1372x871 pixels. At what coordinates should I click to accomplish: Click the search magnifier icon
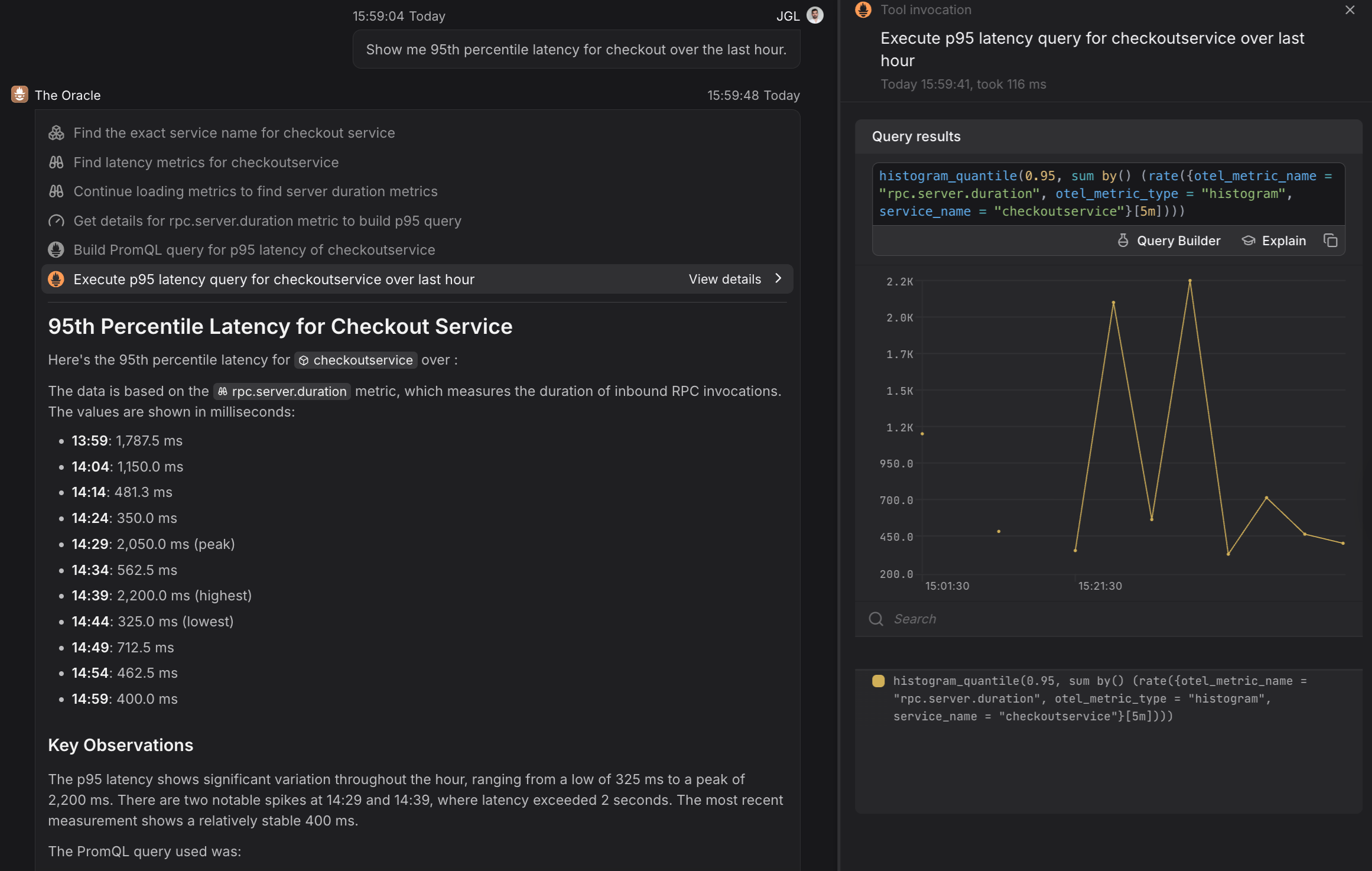click(x=876, y=619)
